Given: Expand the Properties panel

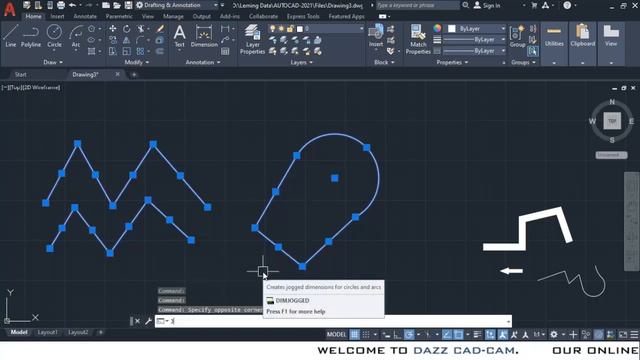Looking at the screenshot, I should pyautogui.click(x=452, y=62).
